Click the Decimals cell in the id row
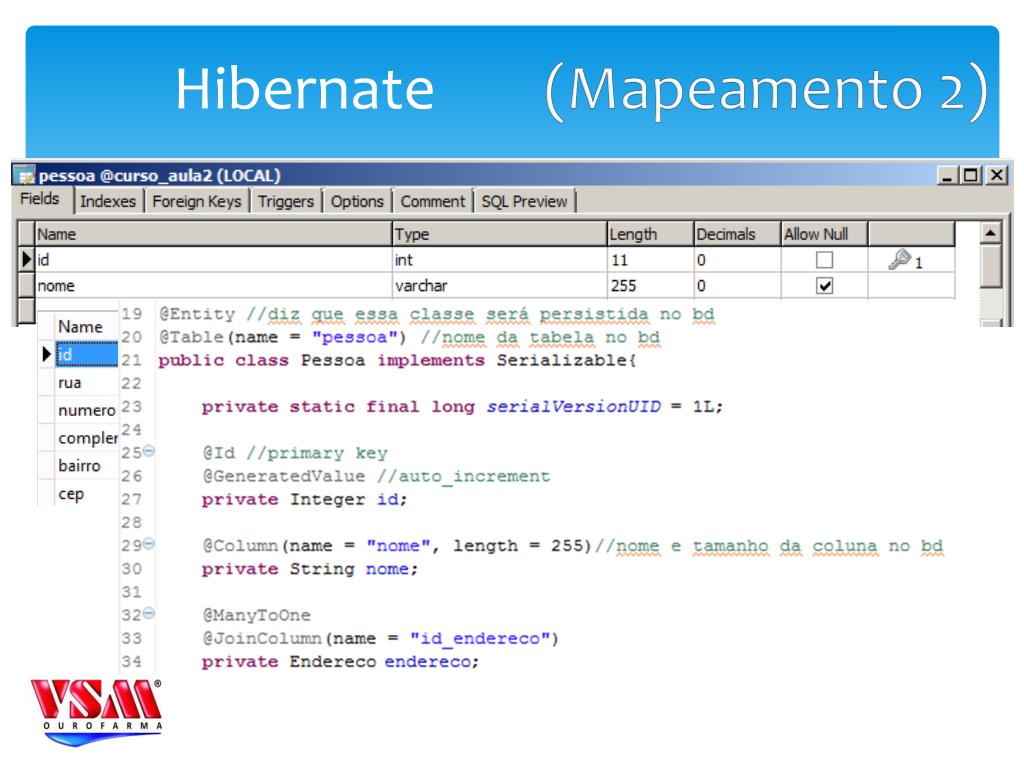This screenshot has width=1024, height=768. pos(737,260)
